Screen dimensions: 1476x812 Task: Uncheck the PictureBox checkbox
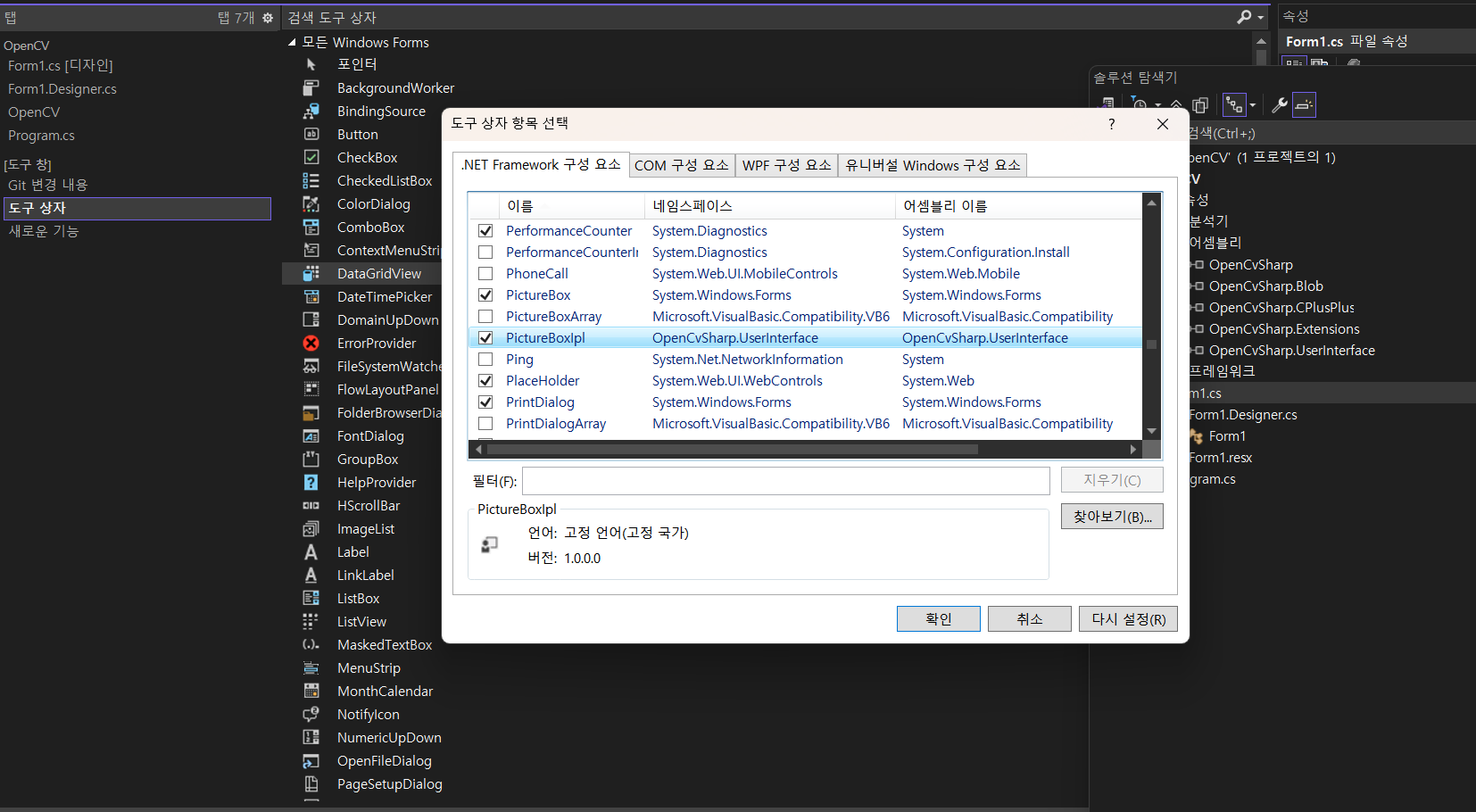pyautogui.click(x=485, y=295)
